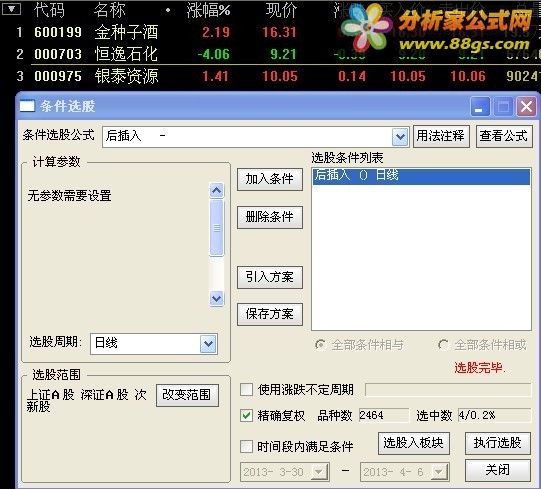The height and width of the screenshot is (489, 541).
Task: Click the 涨跌不定周期 input field
Action: point(448,390)
